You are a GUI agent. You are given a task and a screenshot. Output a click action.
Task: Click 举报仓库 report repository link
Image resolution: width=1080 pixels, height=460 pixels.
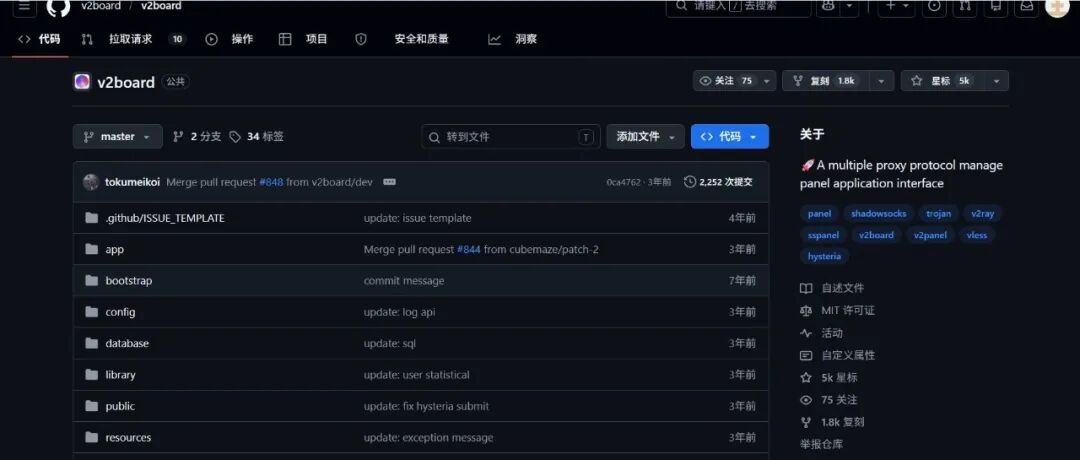coord(821,444)
